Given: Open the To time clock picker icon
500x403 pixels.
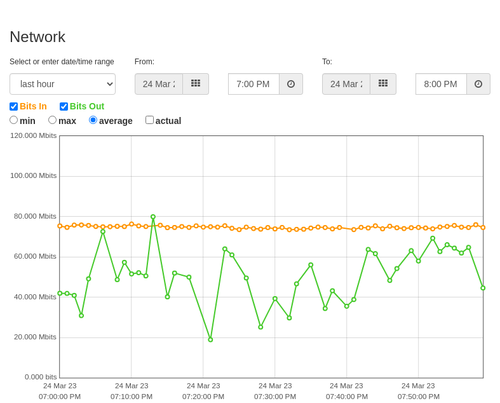Looking at the screenshot, I should pyautogui.click(x=478, y=84).
